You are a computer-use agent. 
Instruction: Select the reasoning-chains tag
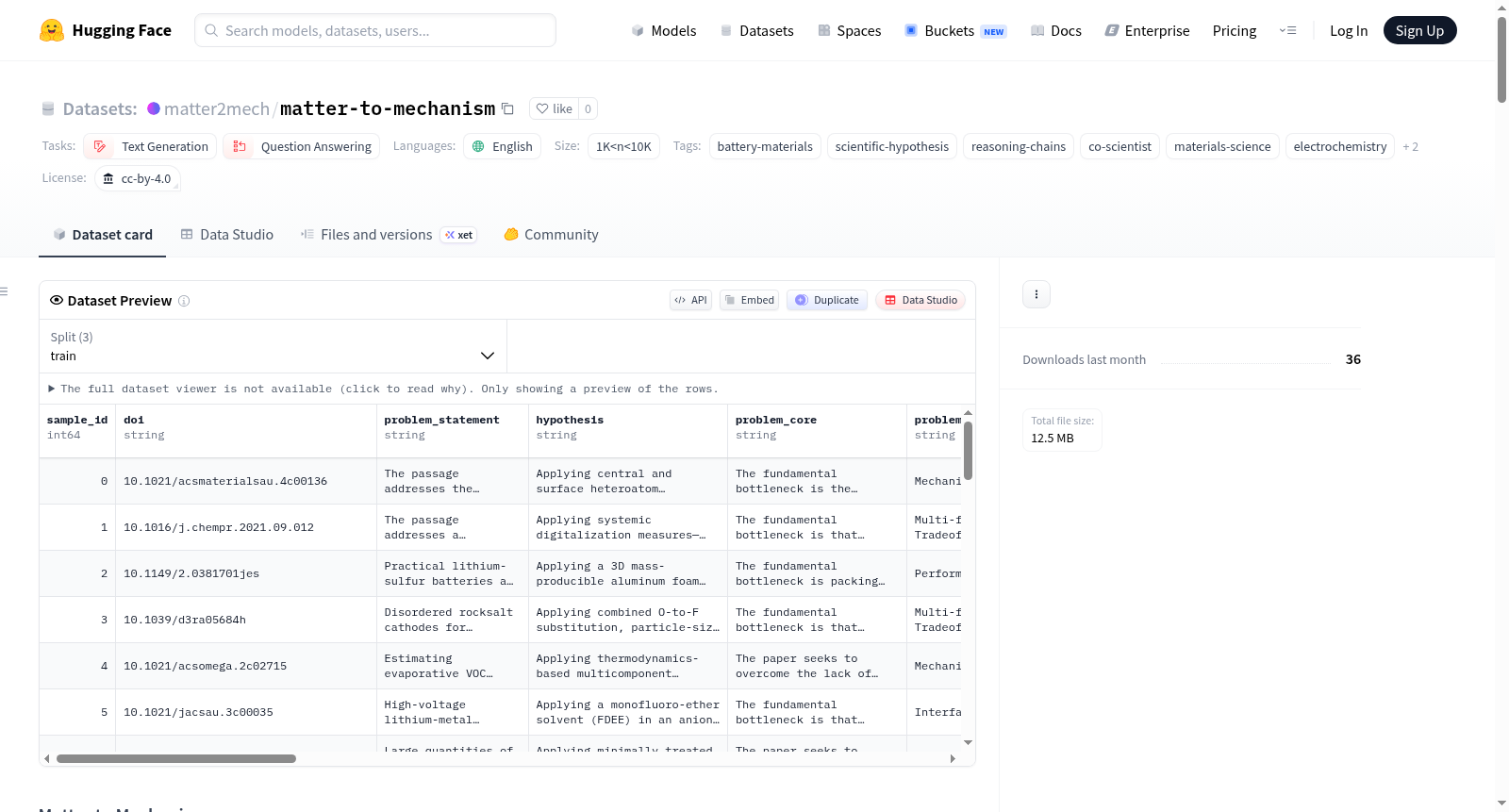pos(1019,146)
